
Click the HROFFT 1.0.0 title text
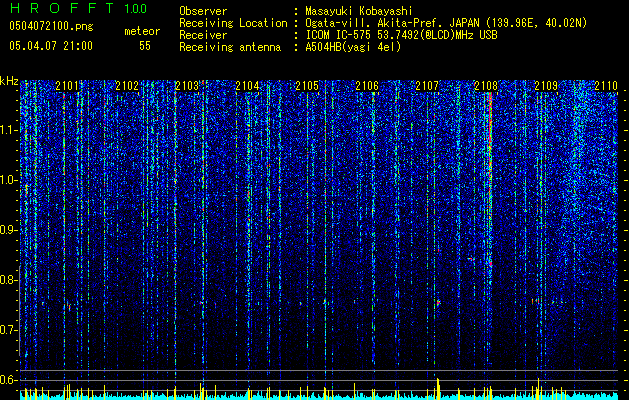click(78, 8)
